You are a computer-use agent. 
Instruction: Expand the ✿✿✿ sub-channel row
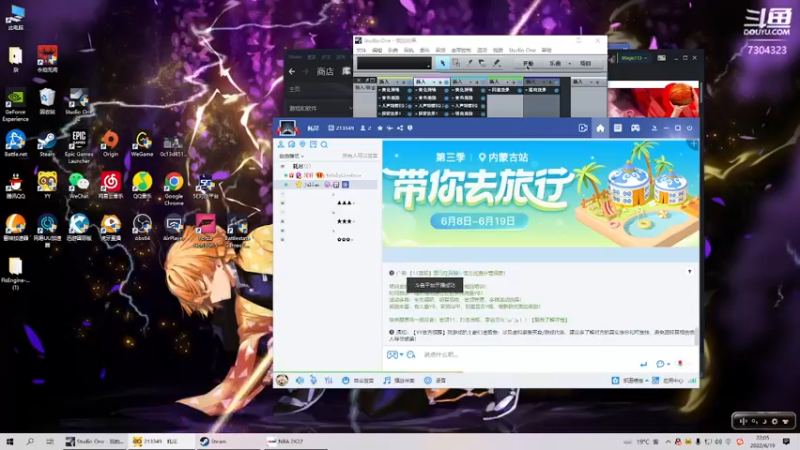283,239
